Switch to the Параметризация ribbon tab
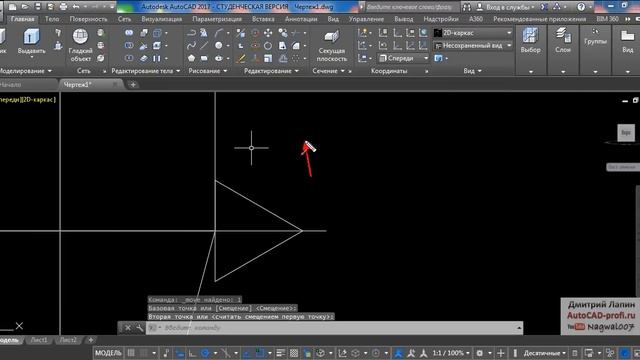 [x=217, y=19]
